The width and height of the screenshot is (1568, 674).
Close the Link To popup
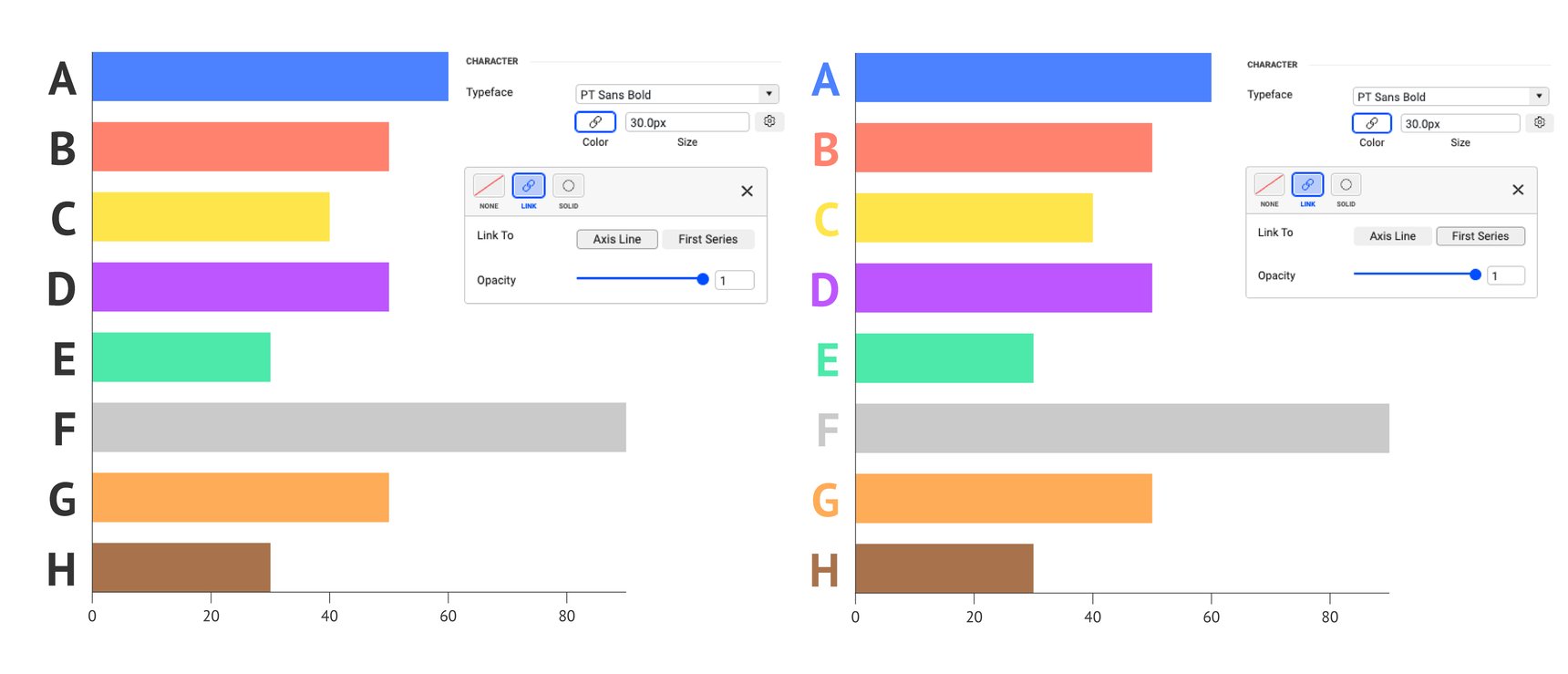click(747, 191)
